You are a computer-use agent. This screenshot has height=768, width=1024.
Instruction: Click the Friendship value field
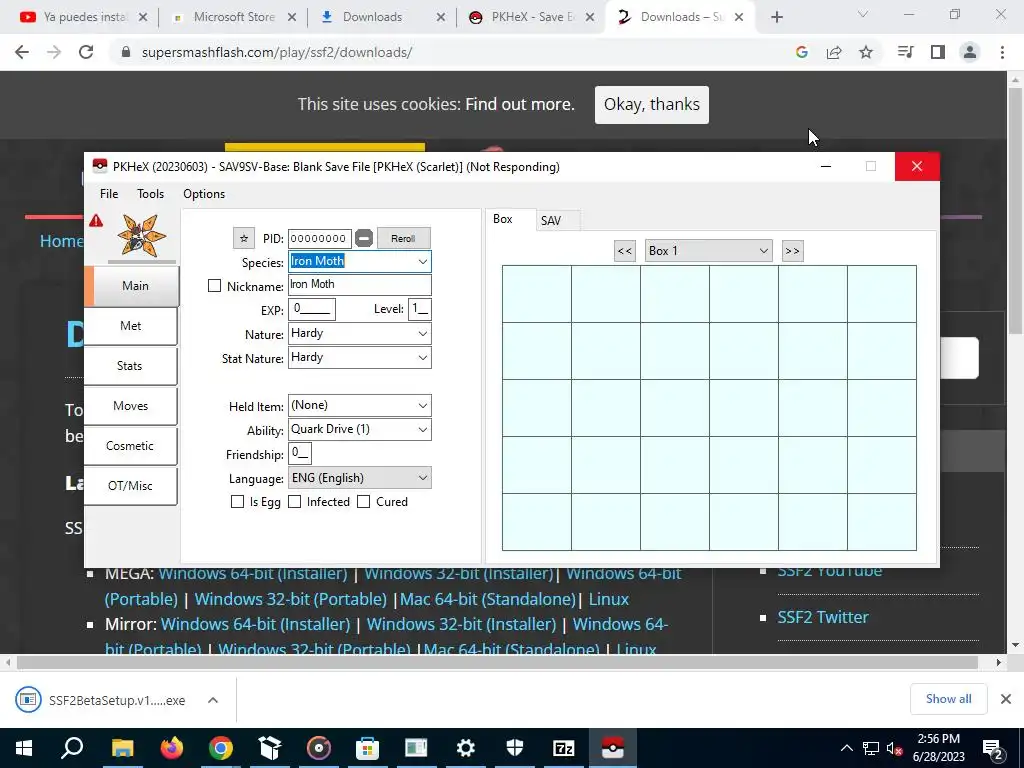(300, 453)
